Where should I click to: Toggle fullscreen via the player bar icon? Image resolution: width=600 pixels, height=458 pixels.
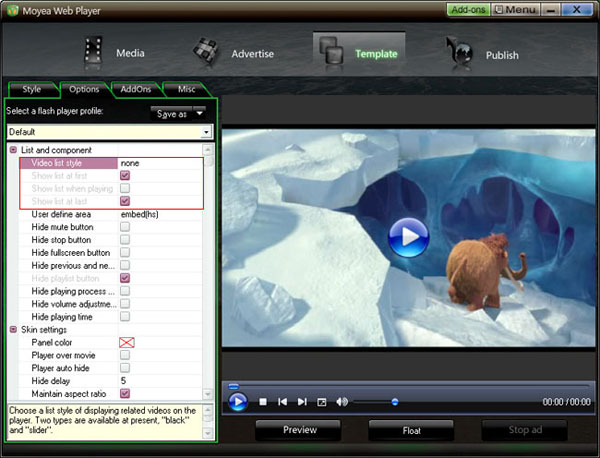tap(322, 402)
